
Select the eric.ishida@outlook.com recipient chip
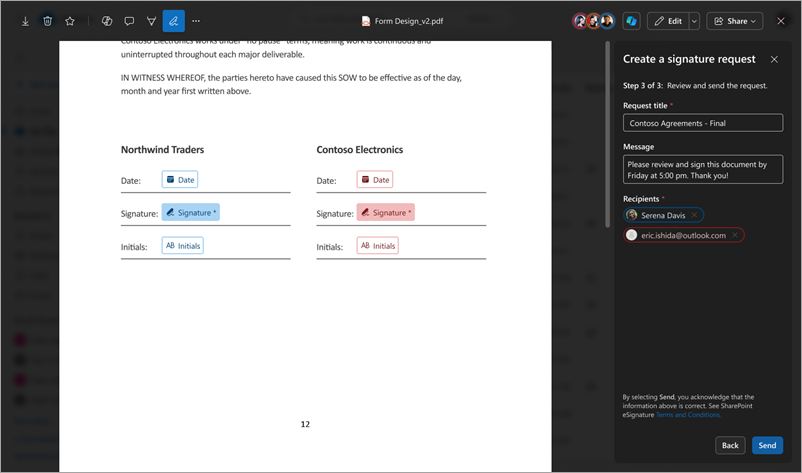684,235
